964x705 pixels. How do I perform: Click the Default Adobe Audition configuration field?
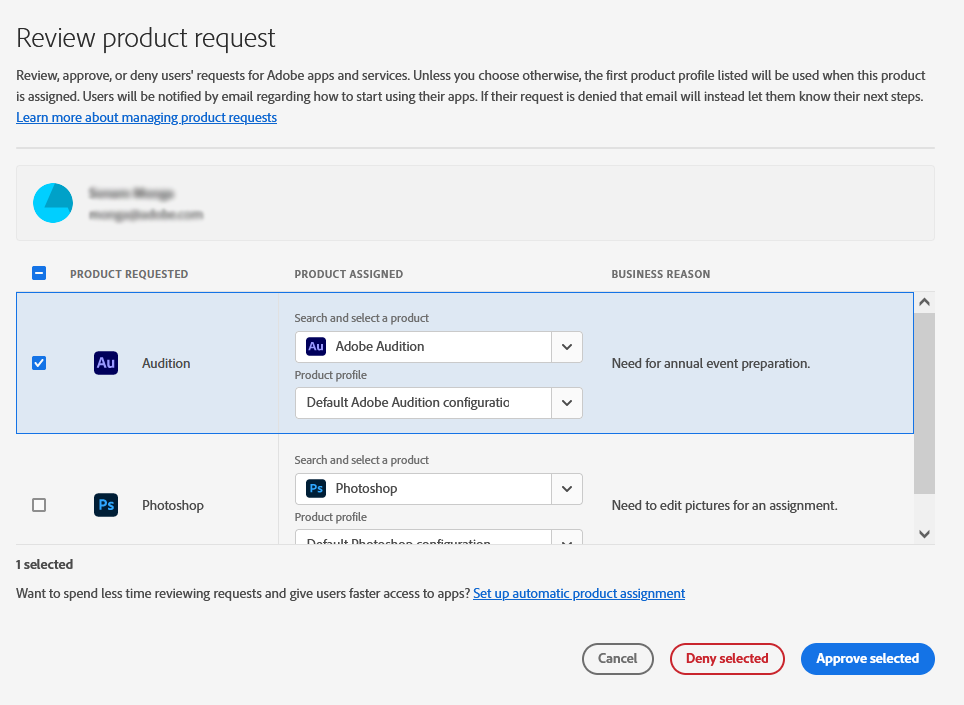(423, 402)
